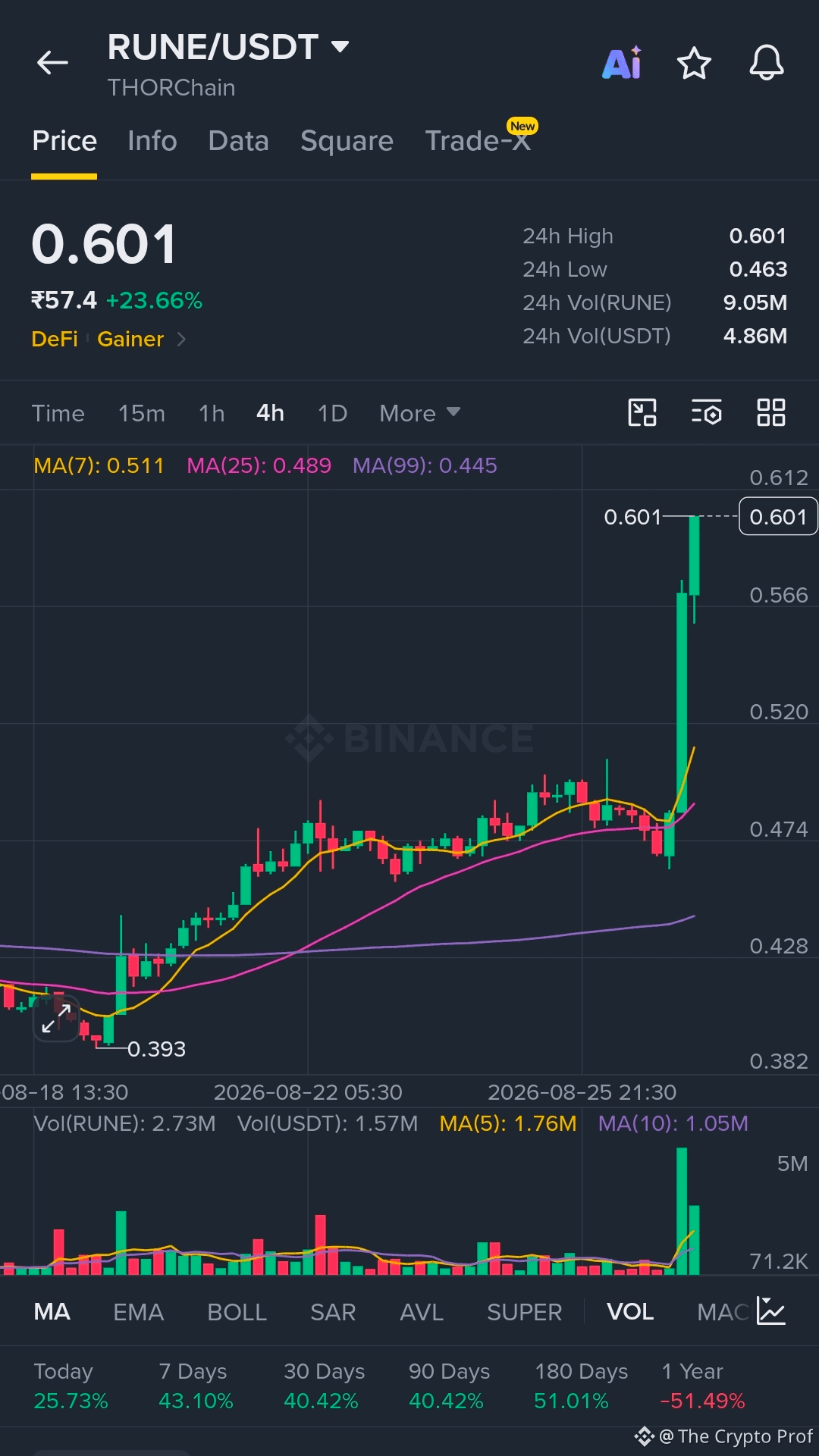Viewport: 819px width, 1456px height.
Task: Open price alert bell icon
Action: [767, 63]
